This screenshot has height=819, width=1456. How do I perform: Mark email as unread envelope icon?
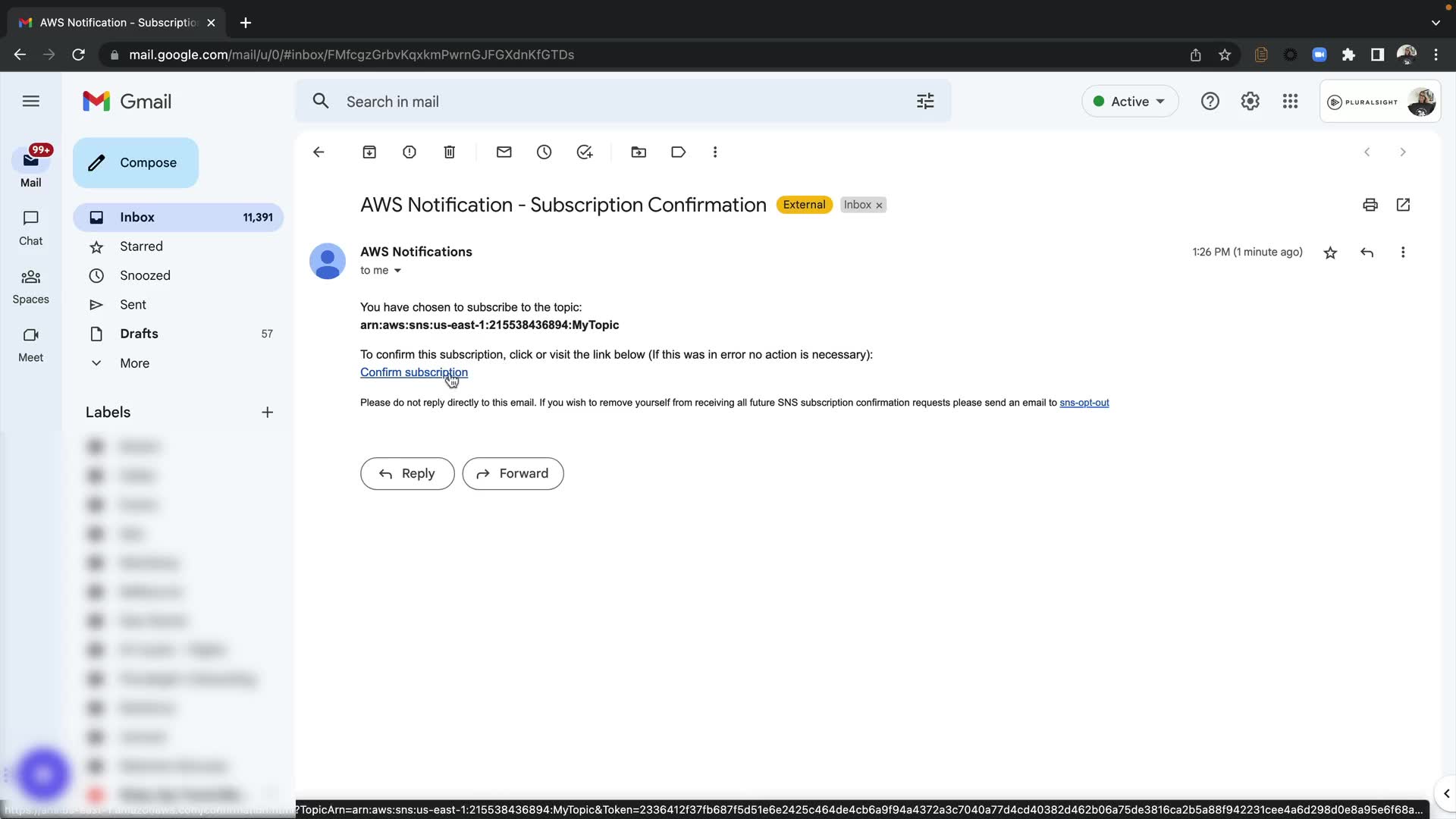pyautogui.click(x=504, y=152)
